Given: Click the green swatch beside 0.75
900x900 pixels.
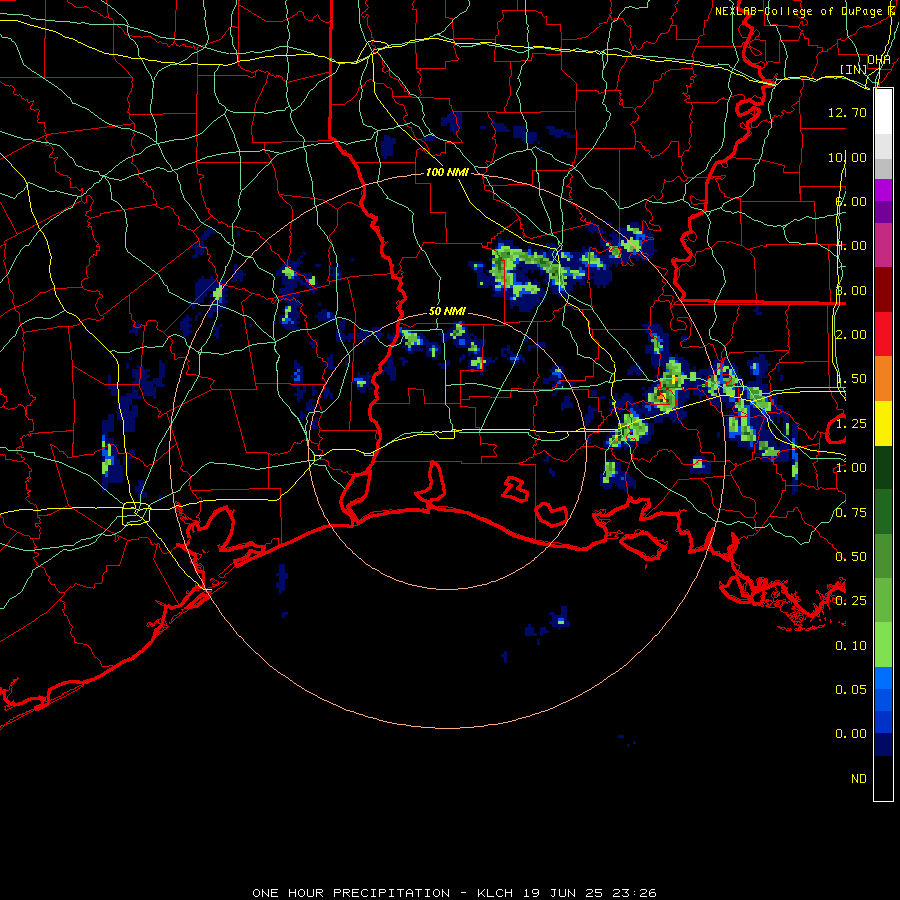Looking at the screenshot, I should 883,512.
